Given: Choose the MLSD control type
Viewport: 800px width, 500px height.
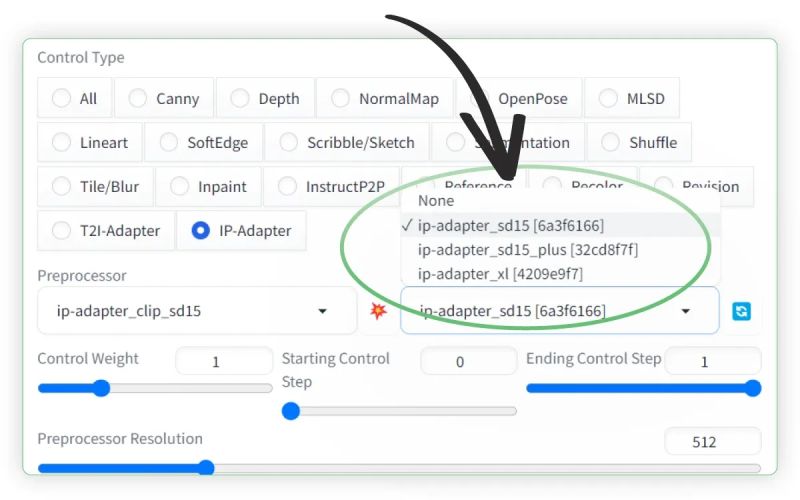Looking at the screenshot, I should [x=632, y=98].
